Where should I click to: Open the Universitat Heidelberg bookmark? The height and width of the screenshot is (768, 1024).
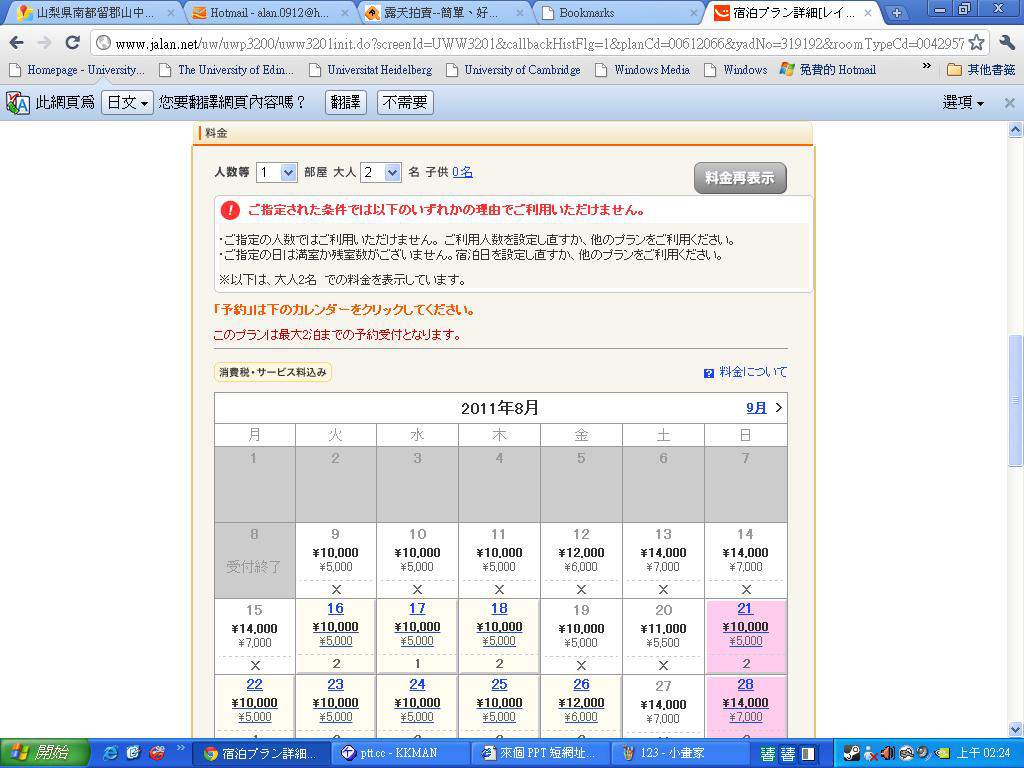pyautogui.click(x=370, y=70)
